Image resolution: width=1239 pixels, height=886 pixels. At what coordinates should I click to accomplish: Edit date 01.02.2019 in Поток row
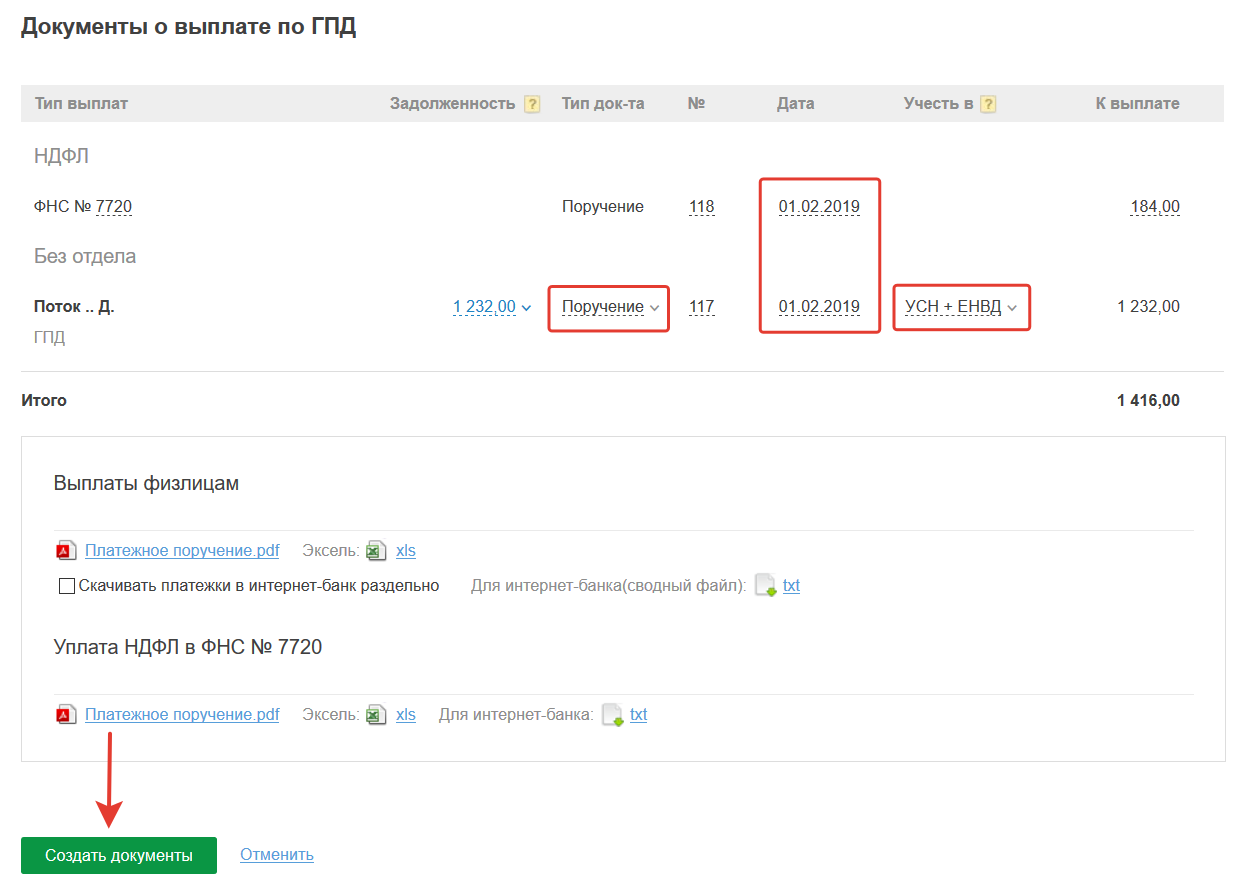pyautogui.click(x=819, y=307)
